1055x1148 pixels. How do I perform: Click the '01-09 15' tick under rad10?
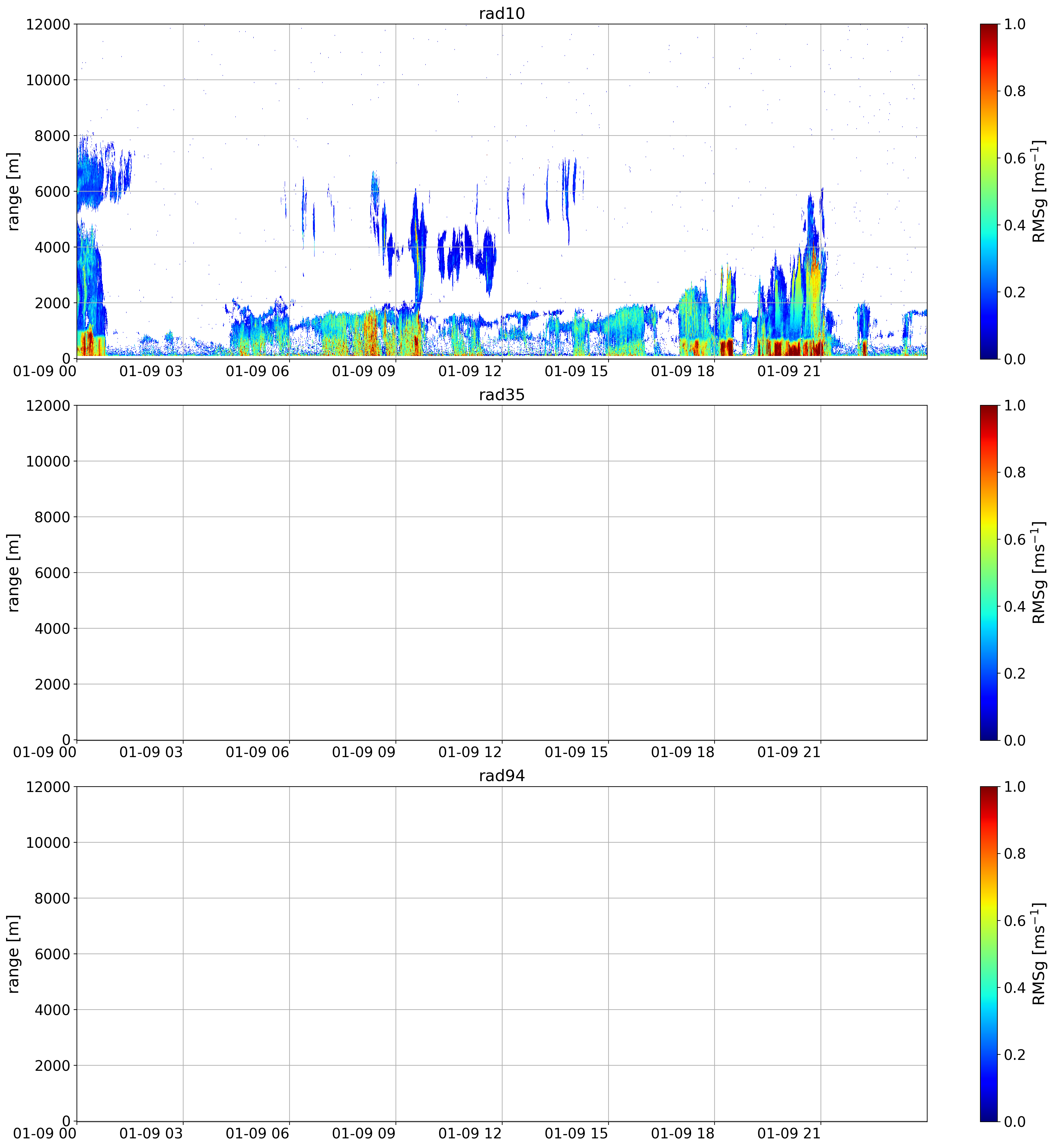tap(577, 371)
